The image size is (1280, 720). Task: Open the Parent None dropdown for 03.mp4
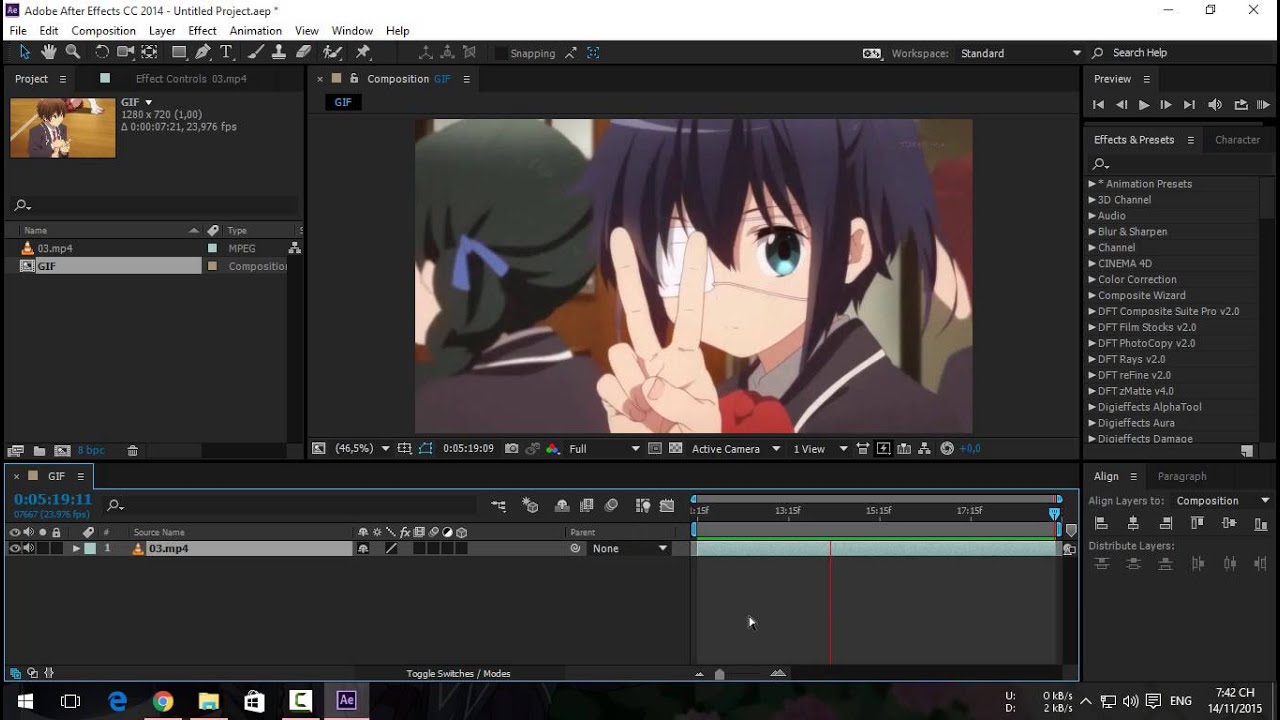pos(630,548)
